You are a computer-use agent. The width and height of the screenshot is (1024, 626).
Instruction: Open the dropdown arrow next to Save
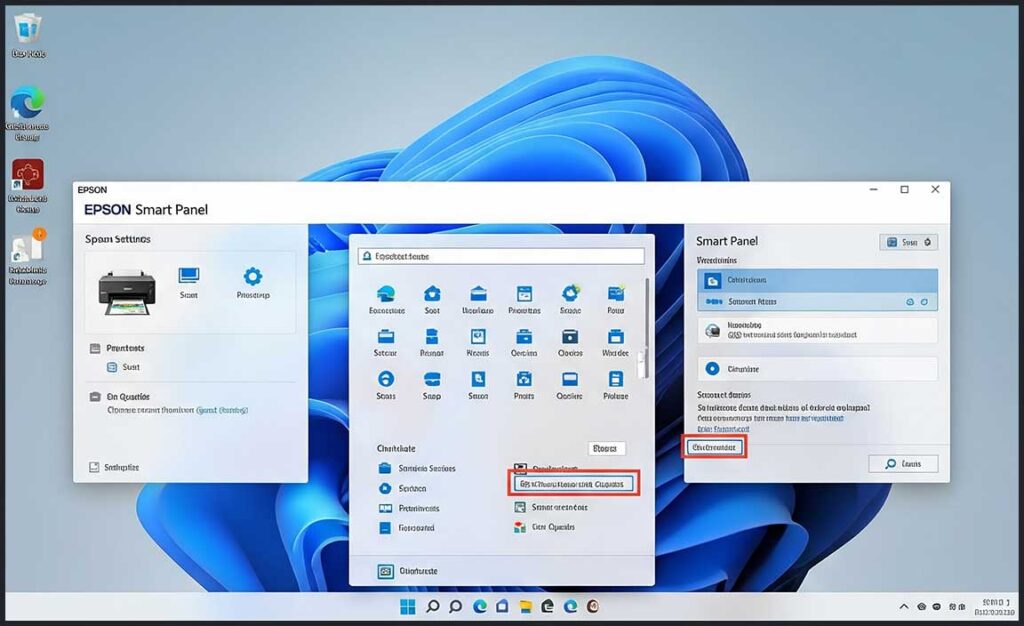point(927,242)
